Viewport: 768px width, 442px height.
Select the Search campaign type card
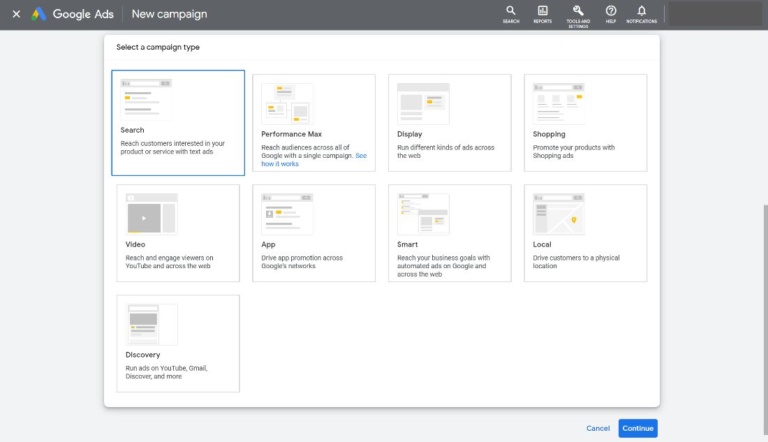(178, 123)
